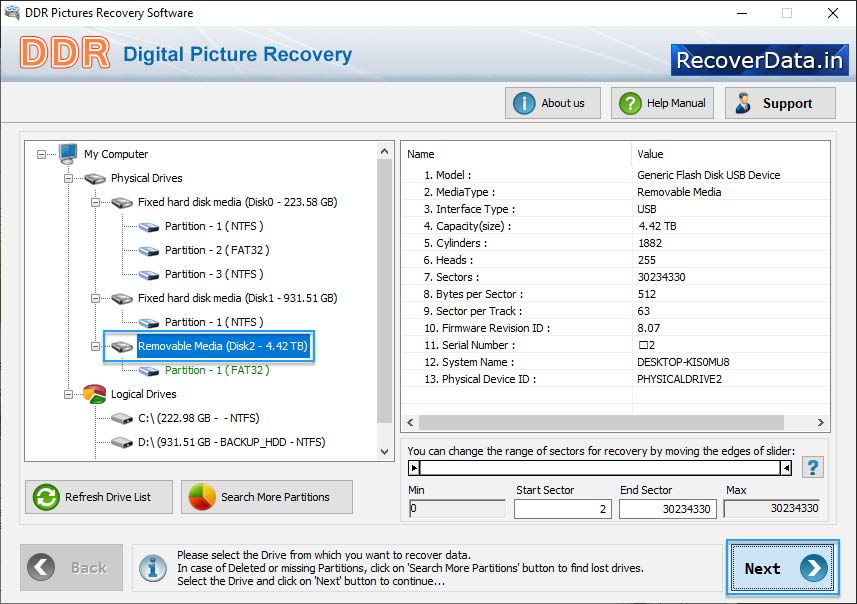Click the RecoverData.in banner logo
This screenshot has height=604, width=857.
[x=760, y=60]
